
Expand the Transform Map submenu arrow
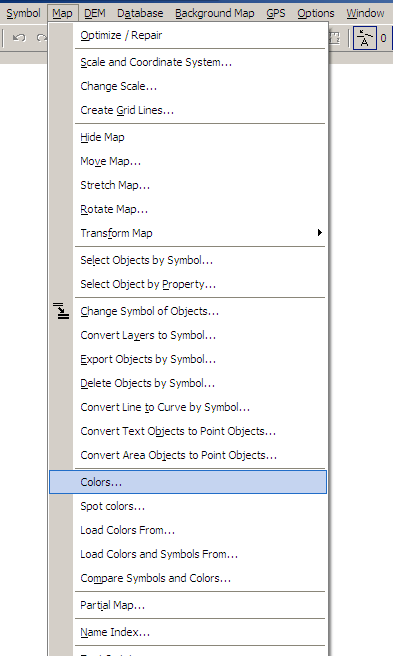[320, 233]
